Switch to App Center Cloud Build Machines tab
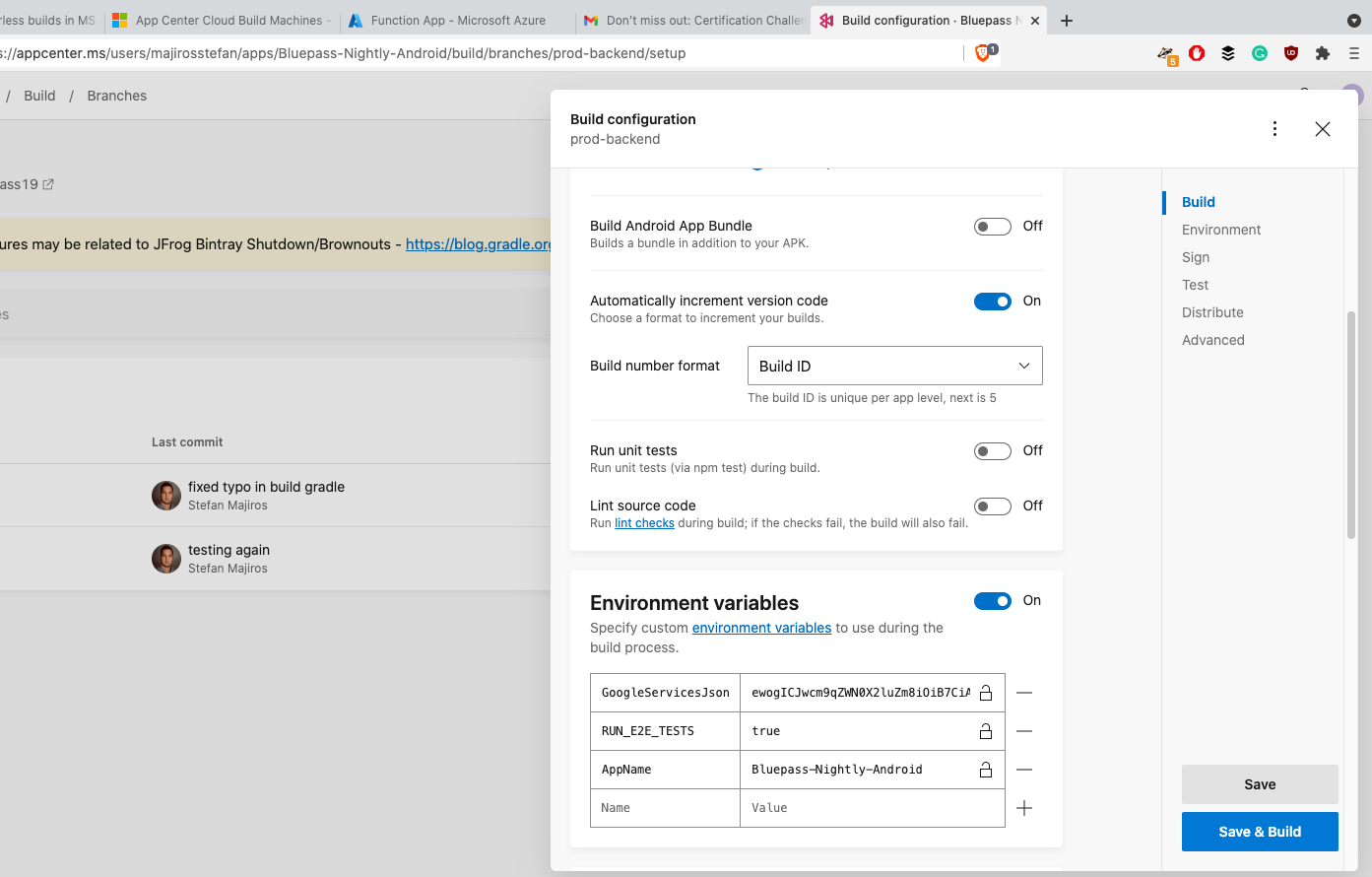 point(224,20)
